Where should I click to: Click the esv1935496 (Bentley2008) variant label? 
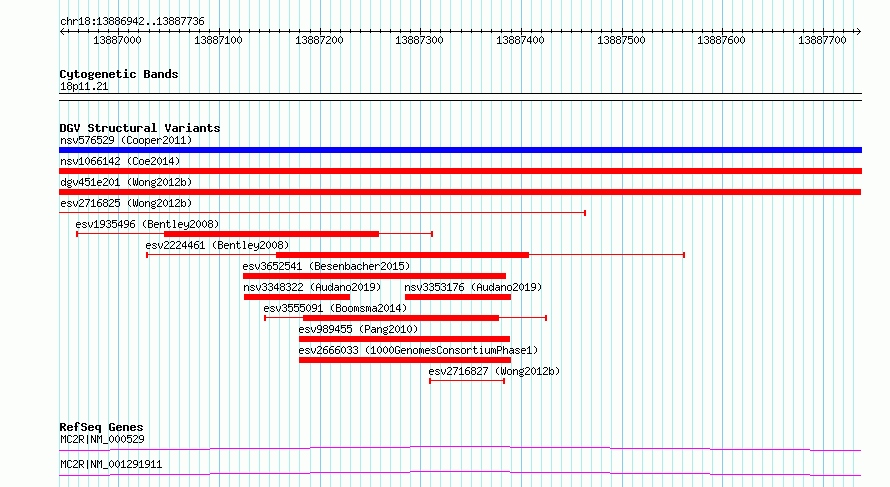[x=147, y=224]
